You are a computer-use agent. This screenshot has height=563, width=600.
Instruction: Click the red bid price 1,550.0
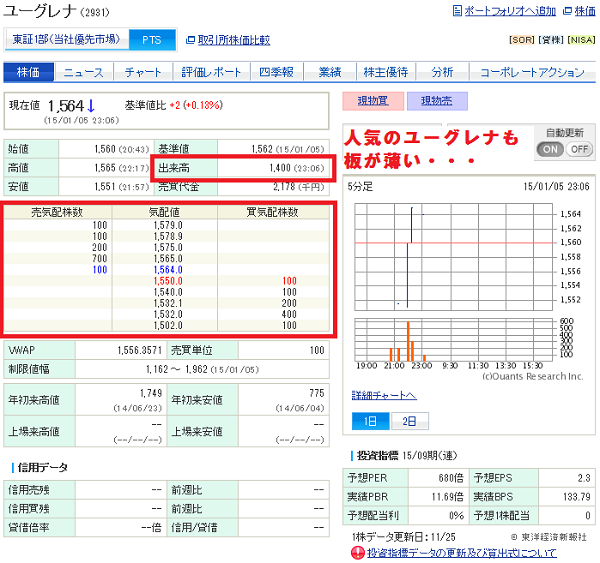pos(168,281)
